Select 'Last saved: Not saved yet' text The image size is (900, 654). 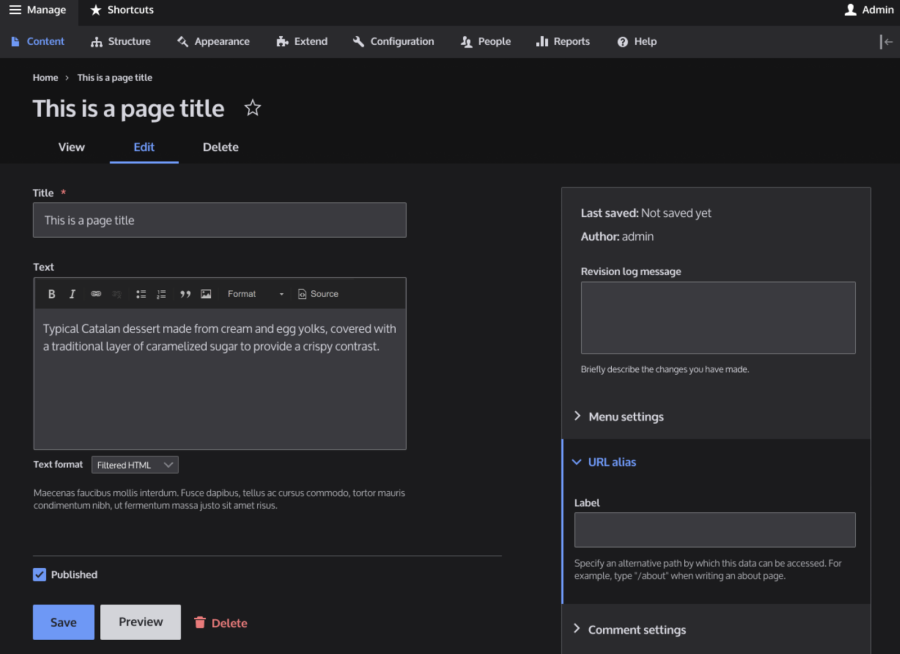tap(646, 213)
